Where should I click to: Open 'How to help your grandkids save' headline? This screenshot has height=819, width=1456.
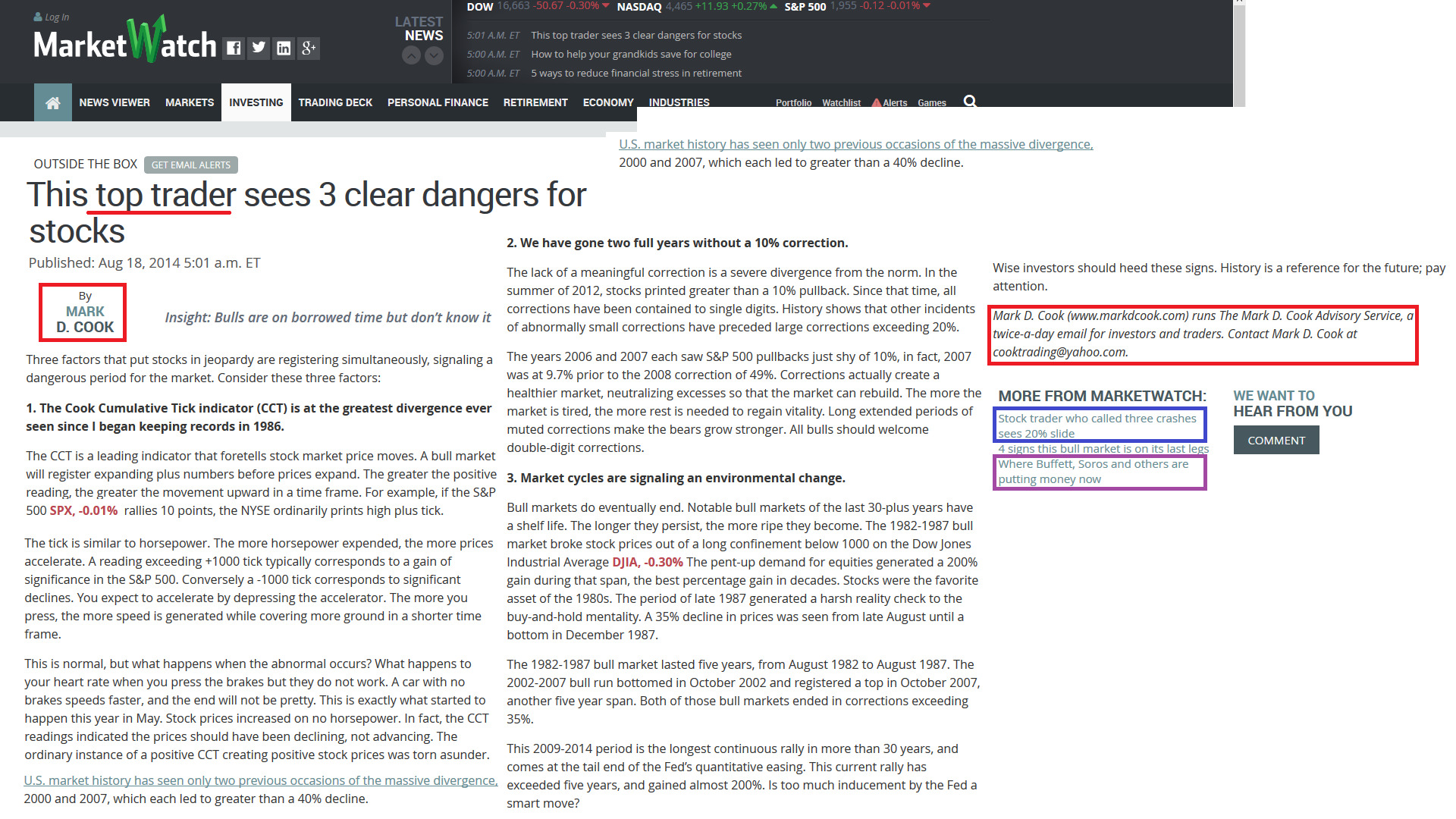click(631, 54)
